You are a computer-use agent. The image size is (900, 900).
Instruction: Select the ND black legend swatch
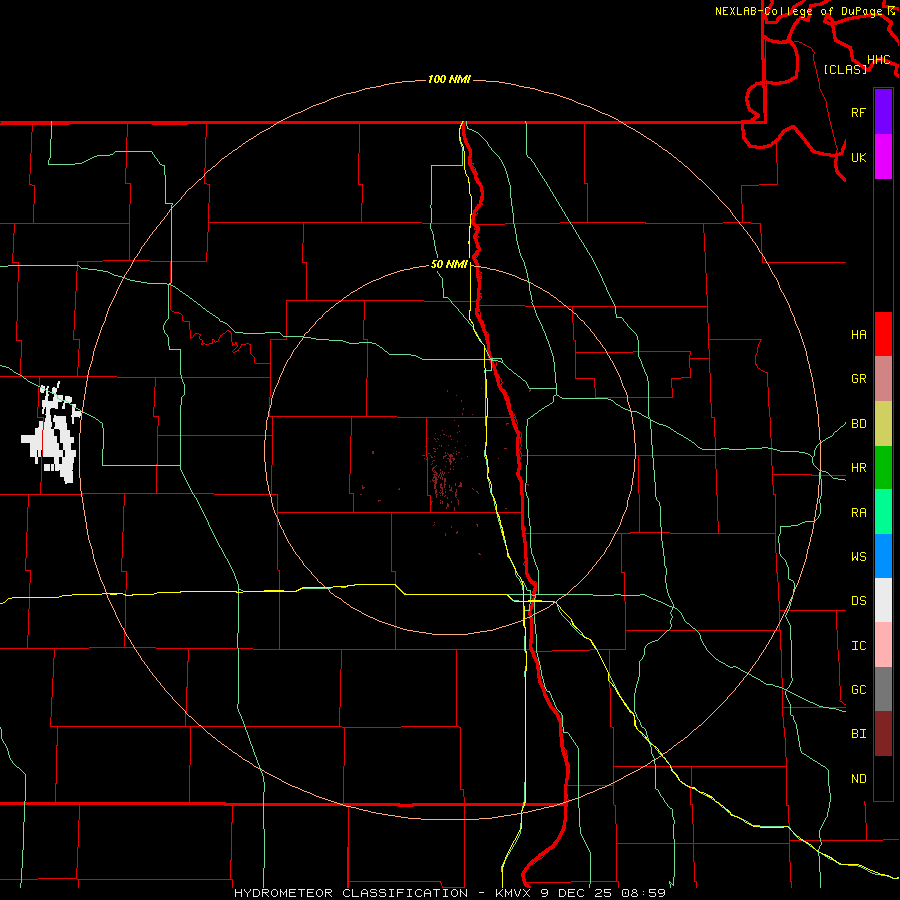click(883, 778)
